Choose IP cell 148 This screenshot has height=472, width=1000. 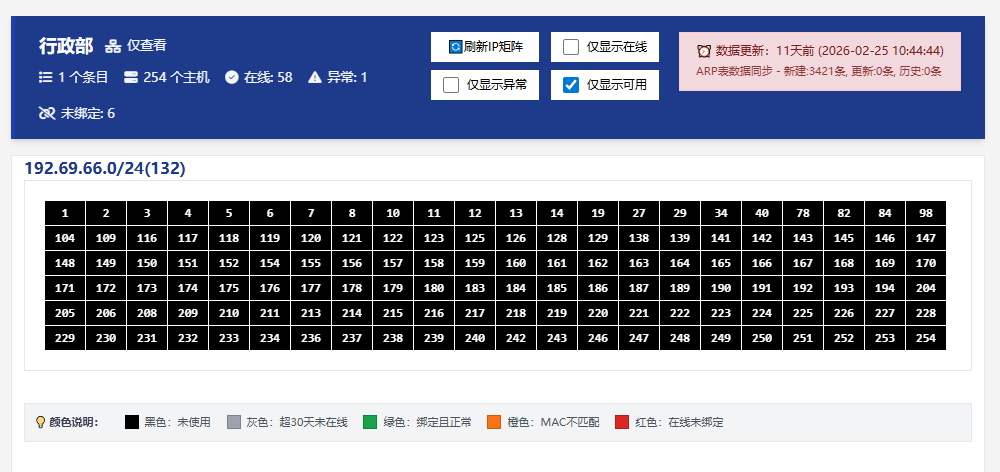(65, 263)
